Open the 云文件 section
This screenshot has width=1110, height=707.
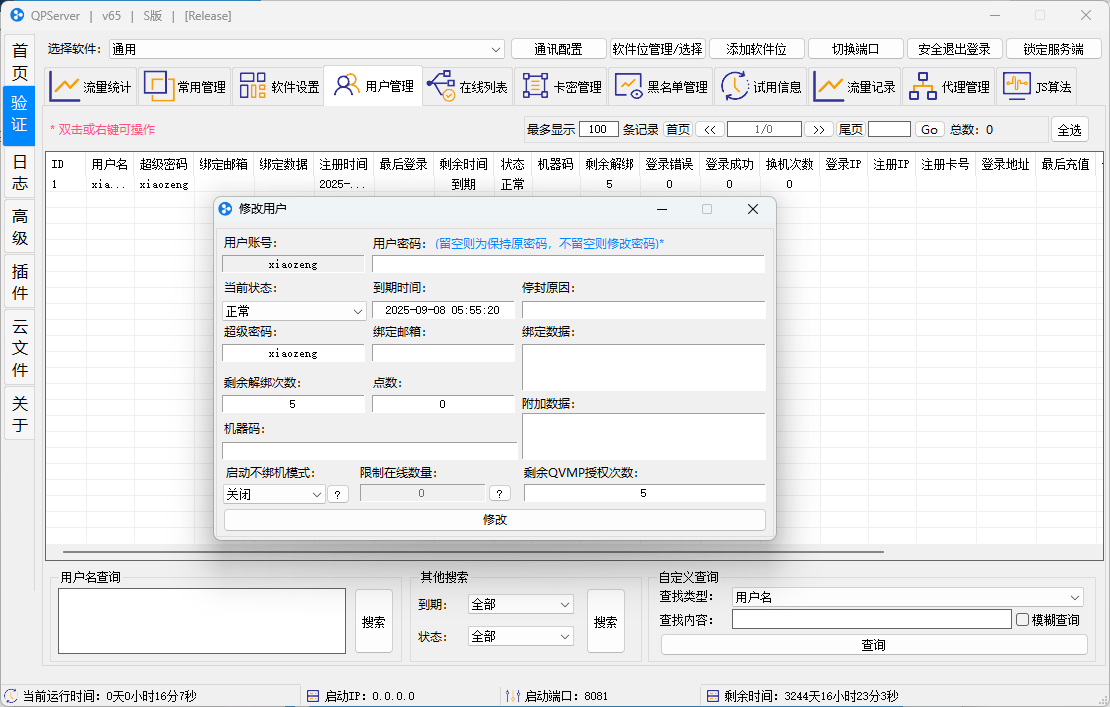(18, 345)
